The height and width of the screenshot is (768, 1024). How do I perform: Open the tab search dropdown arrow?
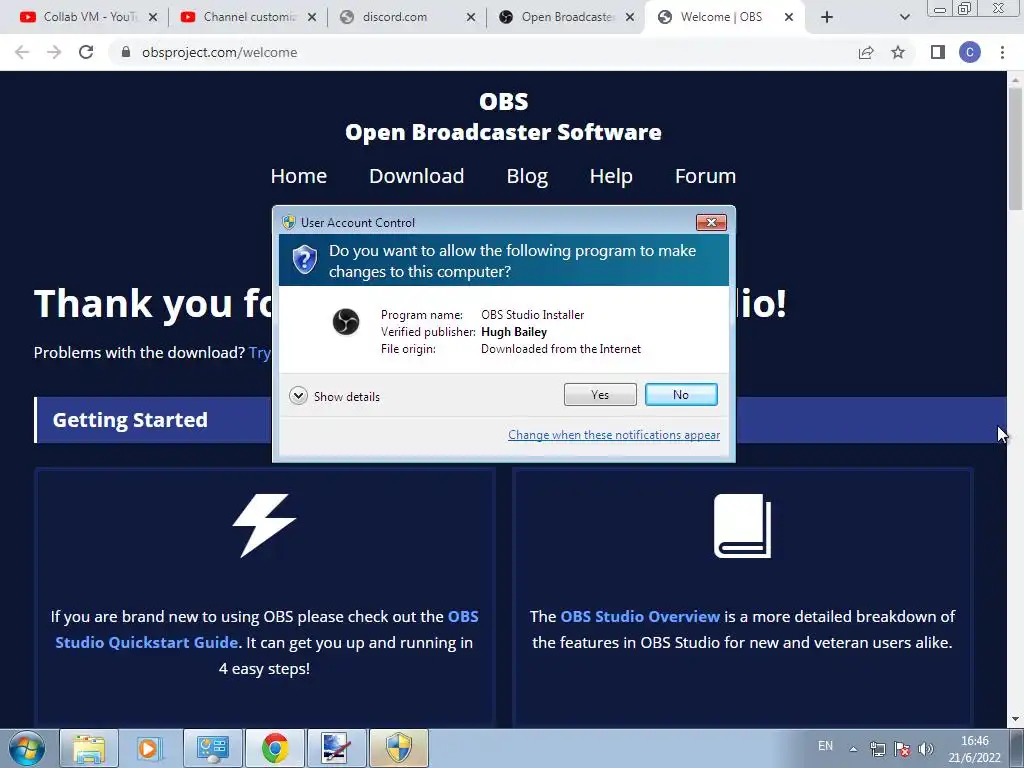904,17
